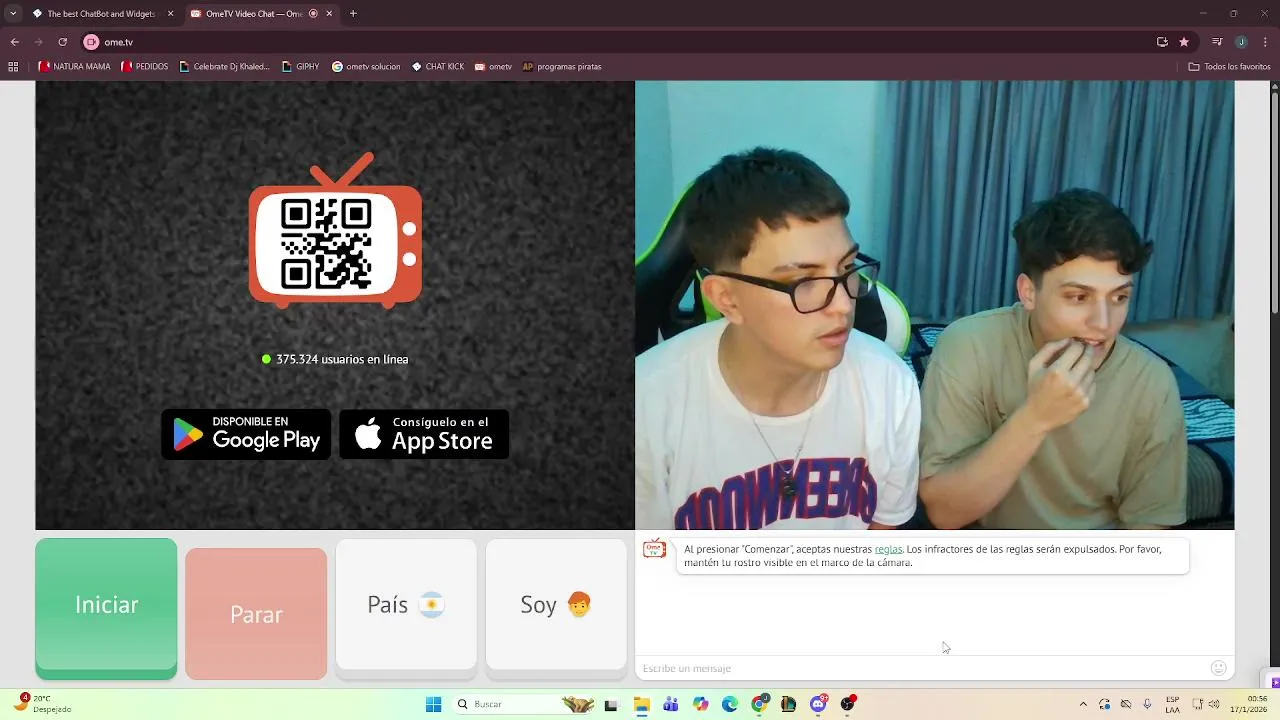Open the NATURA MAMA bookmark

click(x=75, y=67)
